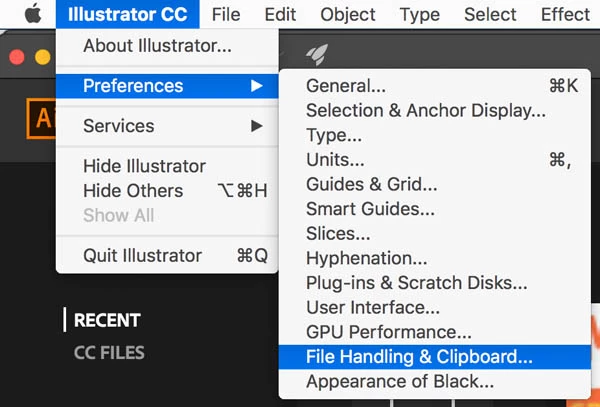Choose Hide Illustrator
600x407 pixels.
click(167, 166)
